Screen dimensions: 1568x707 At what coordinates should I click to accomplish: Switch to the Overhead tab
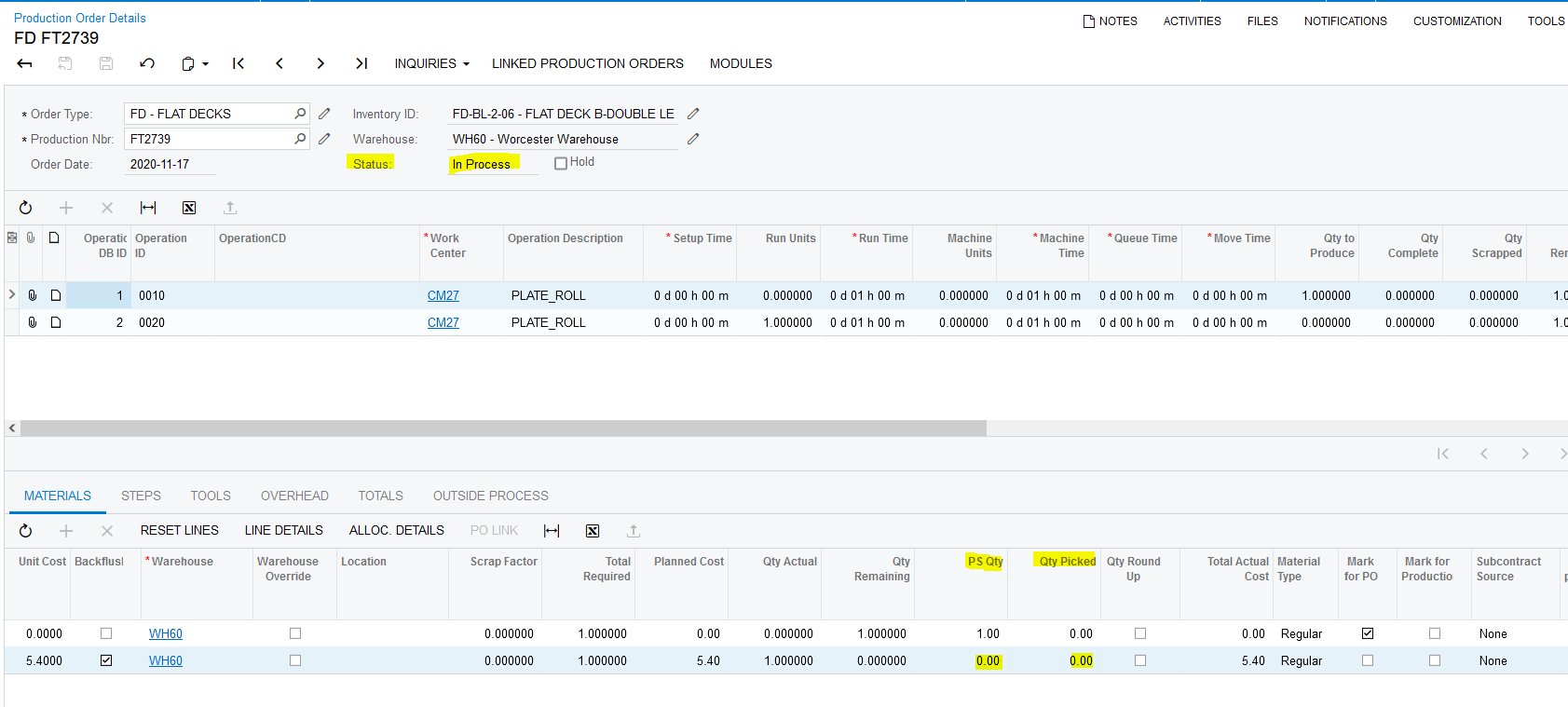click(x=294, y=496)
